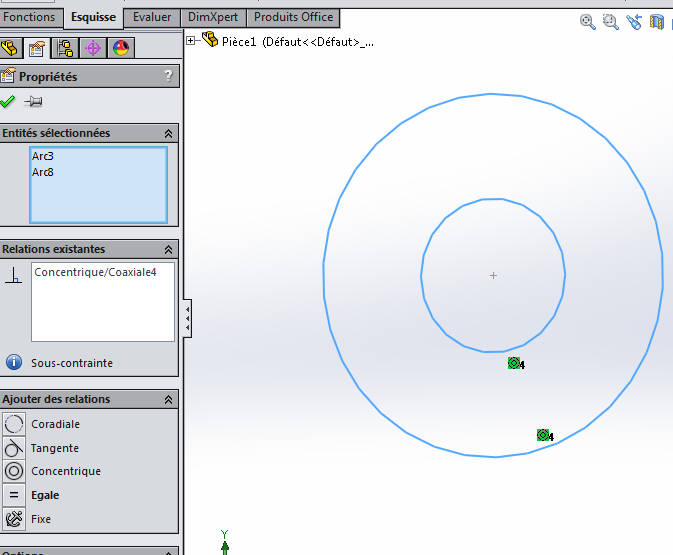
Task: Switch to the Evaluer tab
Action: pyautogui.click(x=152, y=17)
